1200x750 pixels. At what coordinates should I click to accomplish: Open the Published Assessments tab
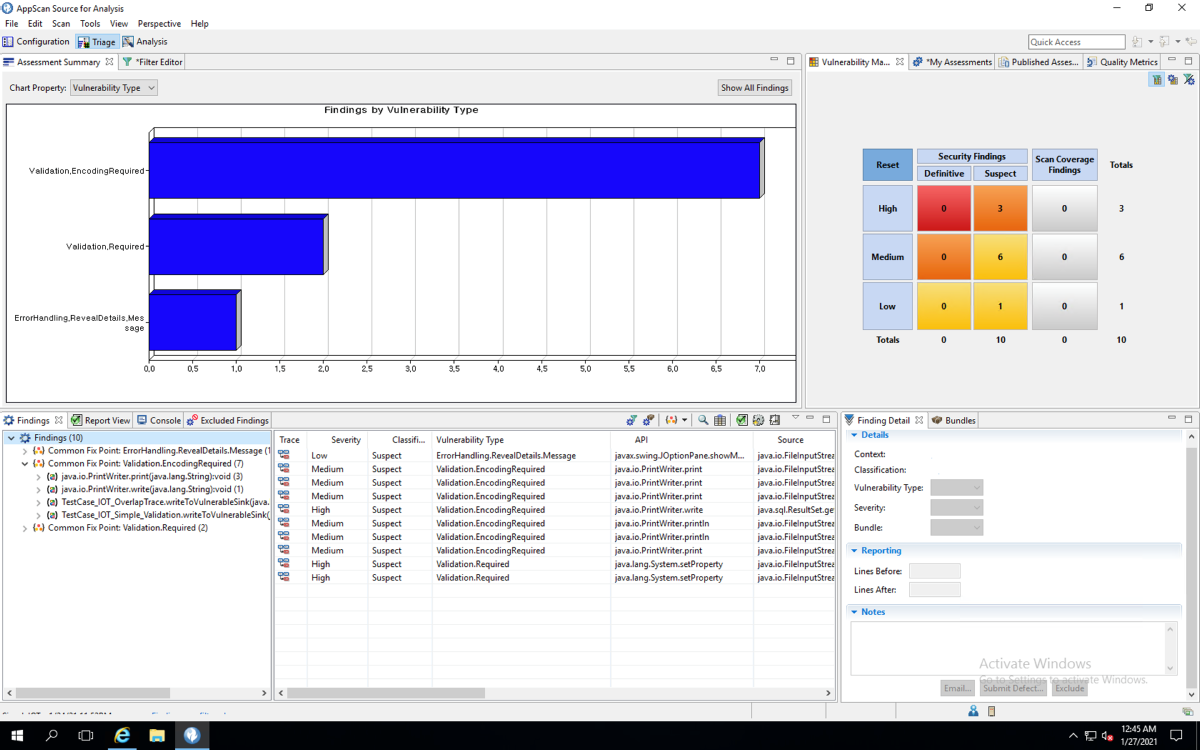(x=1038, y=62)
